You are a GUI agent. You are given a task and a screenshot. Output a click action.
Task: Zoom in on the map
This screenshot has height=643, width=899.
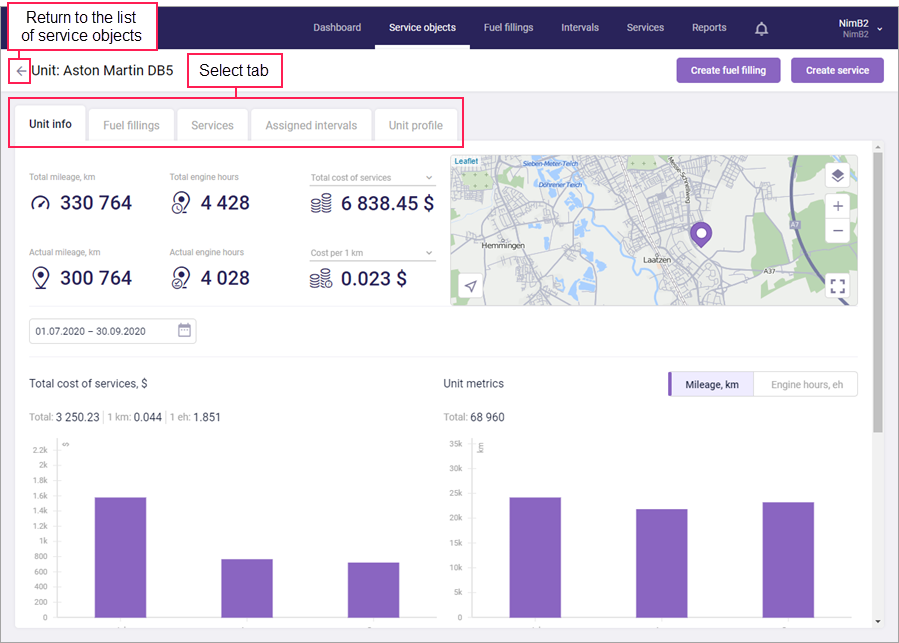[837, 207]
